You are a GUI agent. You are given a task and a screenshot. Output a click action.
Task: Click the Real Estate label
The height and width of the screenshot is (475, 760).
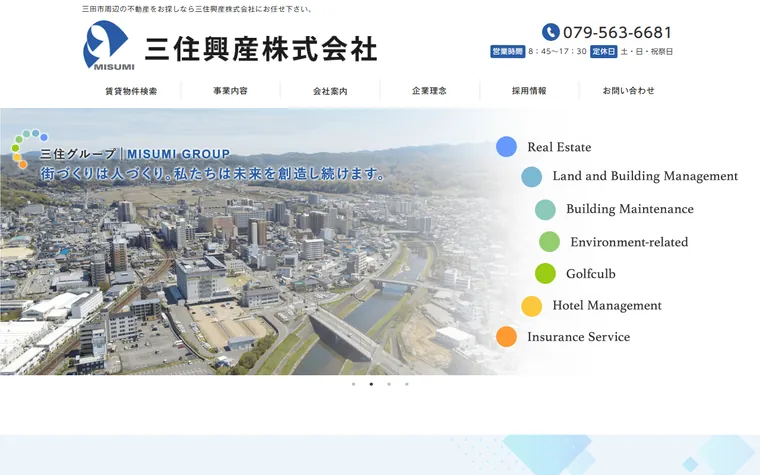559,147
